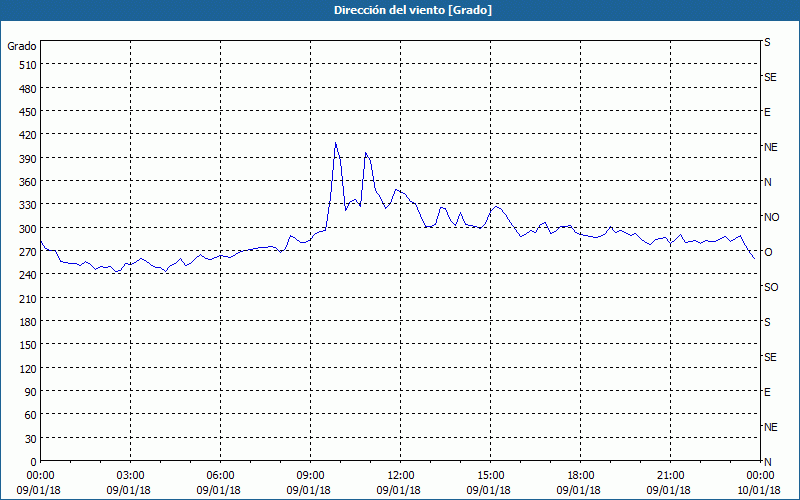
Task: Click the '330' y-axis label
Action: (28, 205)
